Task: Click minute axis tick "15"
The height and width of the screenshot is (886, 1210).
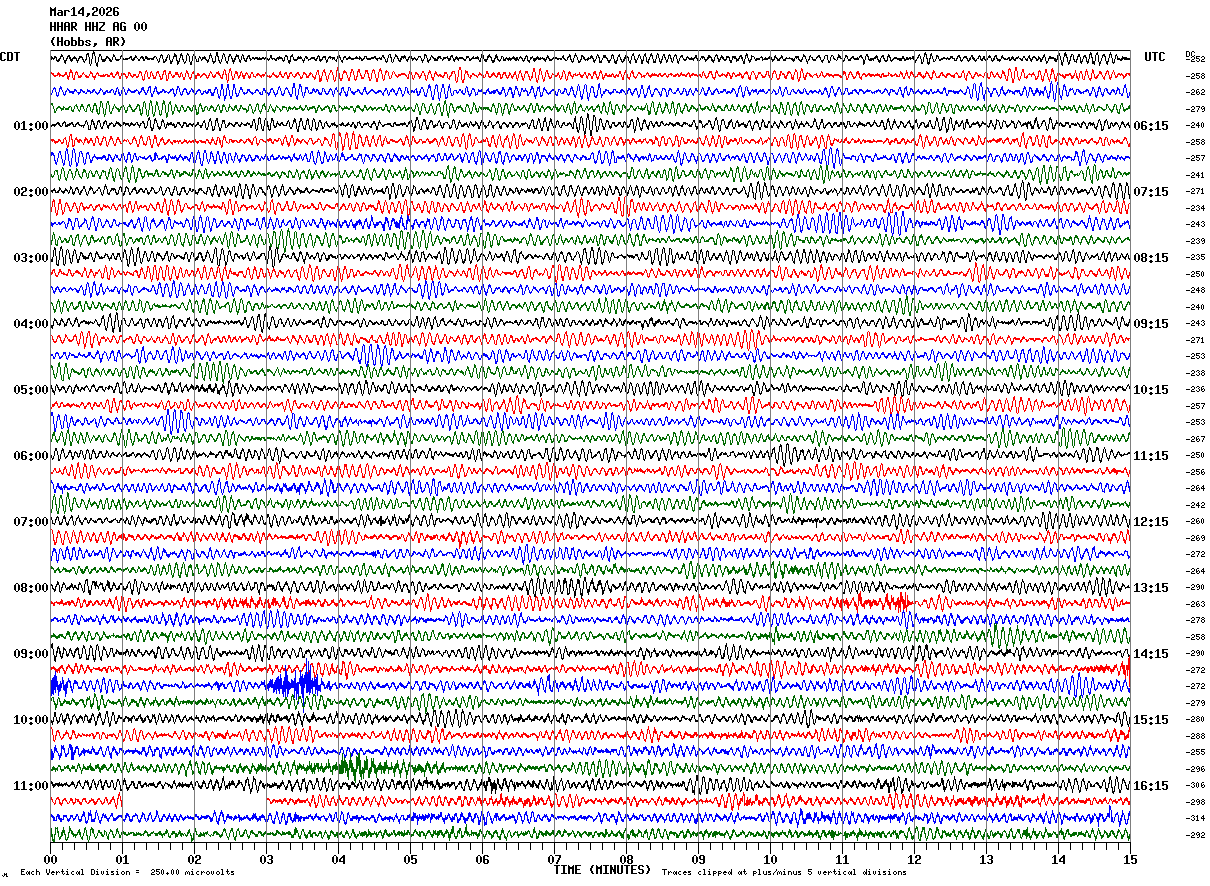Action: (1130, 859)
